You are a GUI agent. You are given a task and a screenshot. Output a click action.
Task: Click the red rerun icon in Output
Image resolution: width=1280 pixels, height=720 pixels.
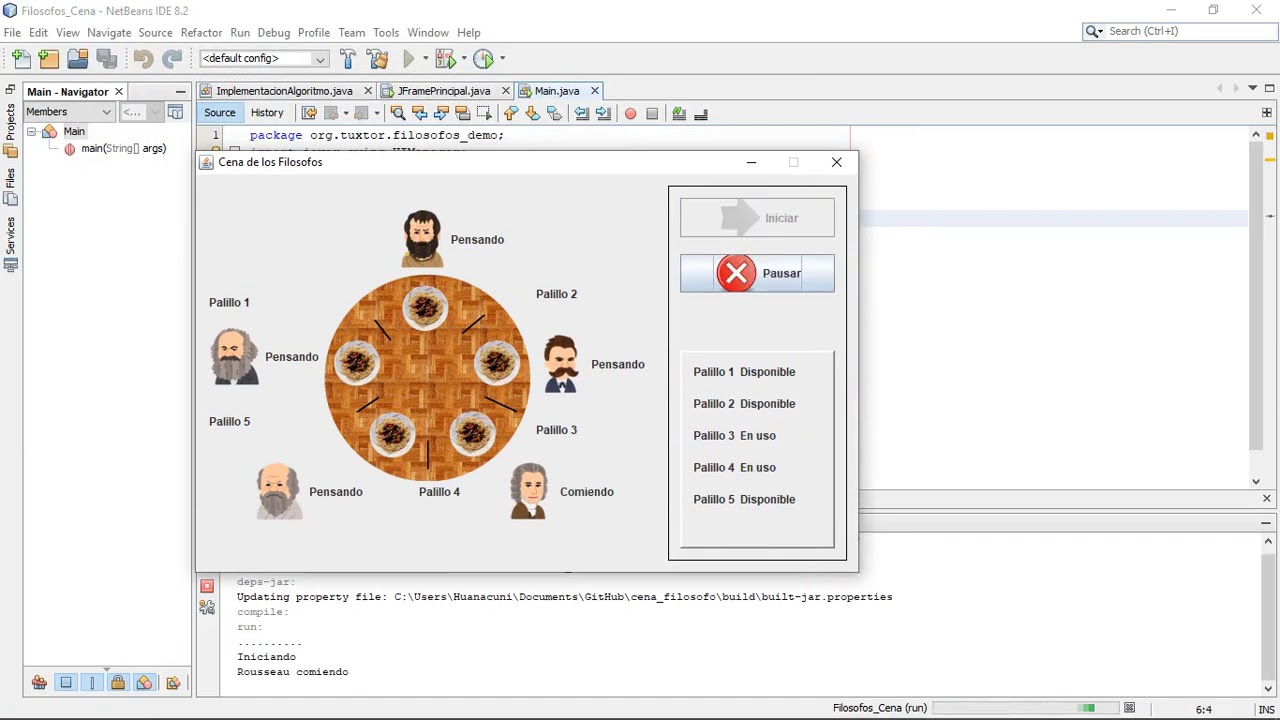tap(207, 586)
